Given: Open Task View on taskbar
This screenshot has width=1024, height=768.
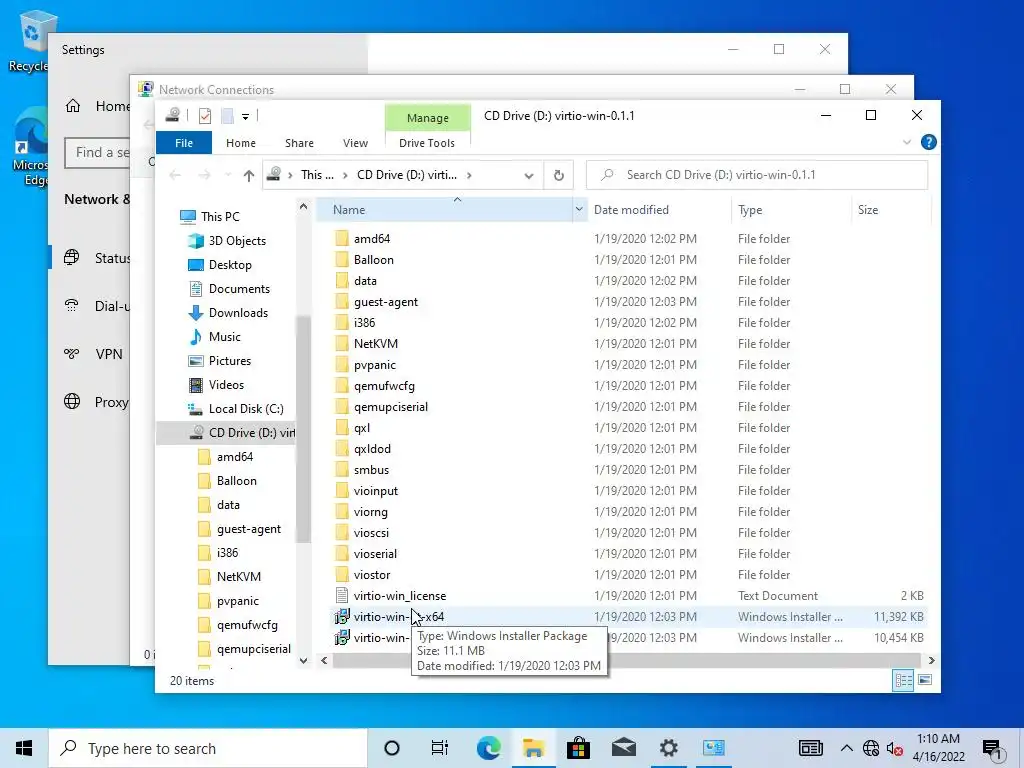Looking at the screenshot, I should (x=440, y=748).
